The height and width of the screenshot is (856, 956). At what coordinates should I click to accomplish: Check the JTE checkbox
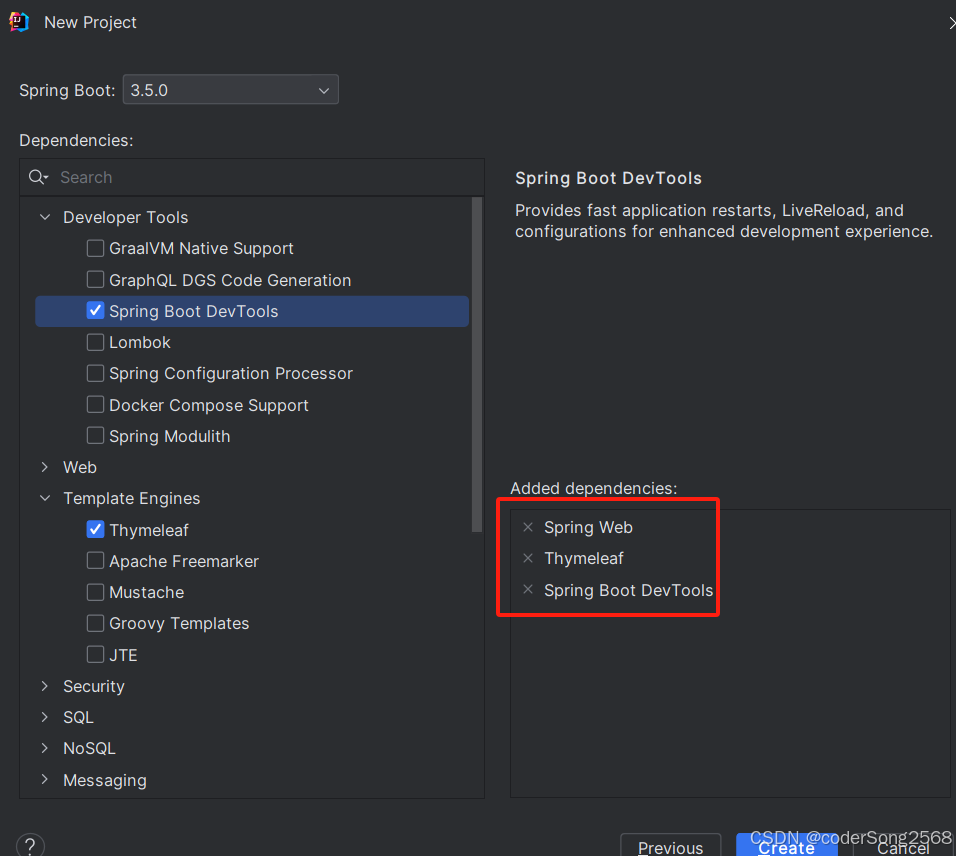point(95,655)
